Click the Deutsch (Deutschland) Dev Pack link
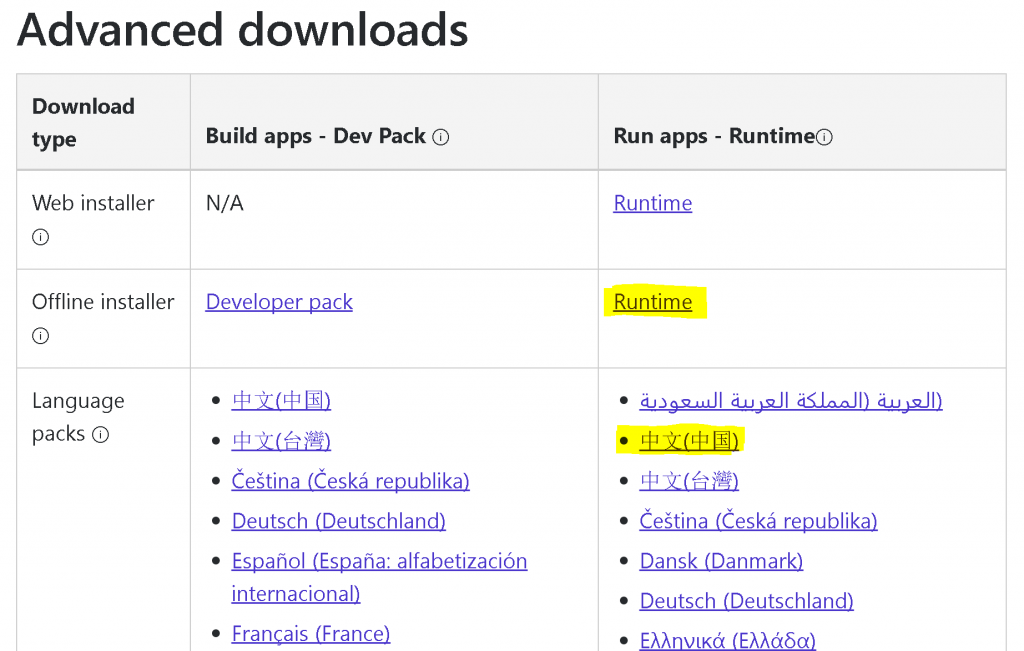Screen dimensions: 1024x651 point(338,521)
